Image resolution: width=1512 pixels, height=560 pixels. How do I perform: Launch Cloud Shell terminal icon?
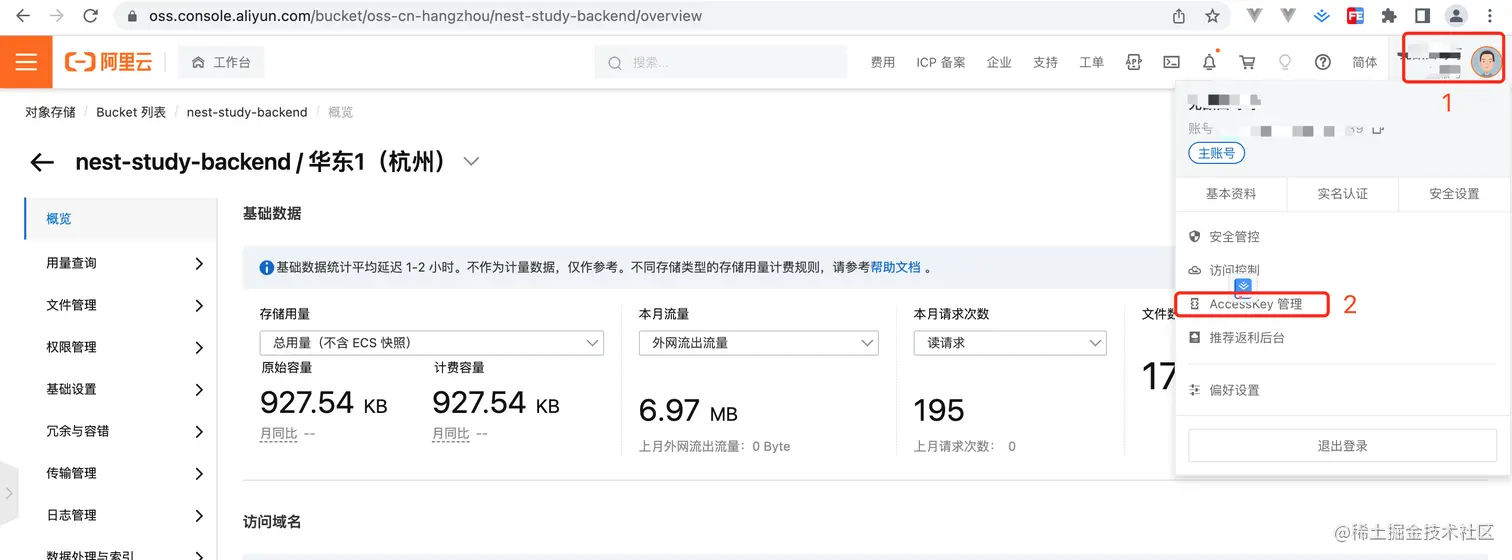pos(1171,62)
